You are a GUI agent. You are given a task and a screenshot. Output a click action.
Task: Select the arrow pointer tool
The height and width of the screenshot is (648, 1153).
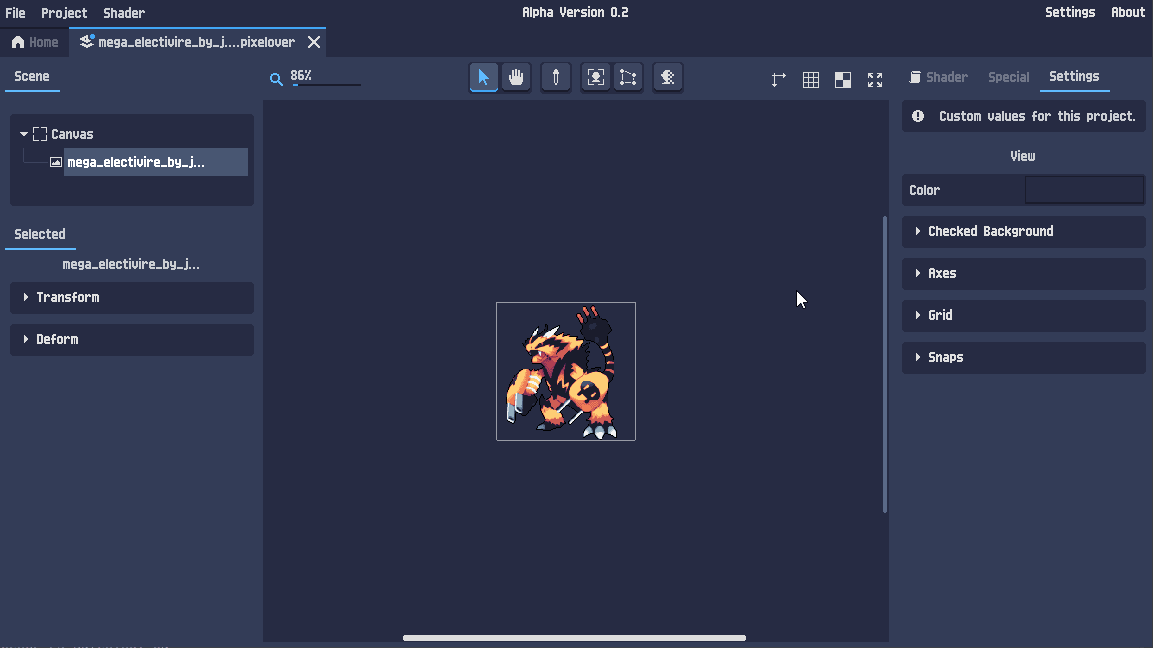click(x=483, y=77)
